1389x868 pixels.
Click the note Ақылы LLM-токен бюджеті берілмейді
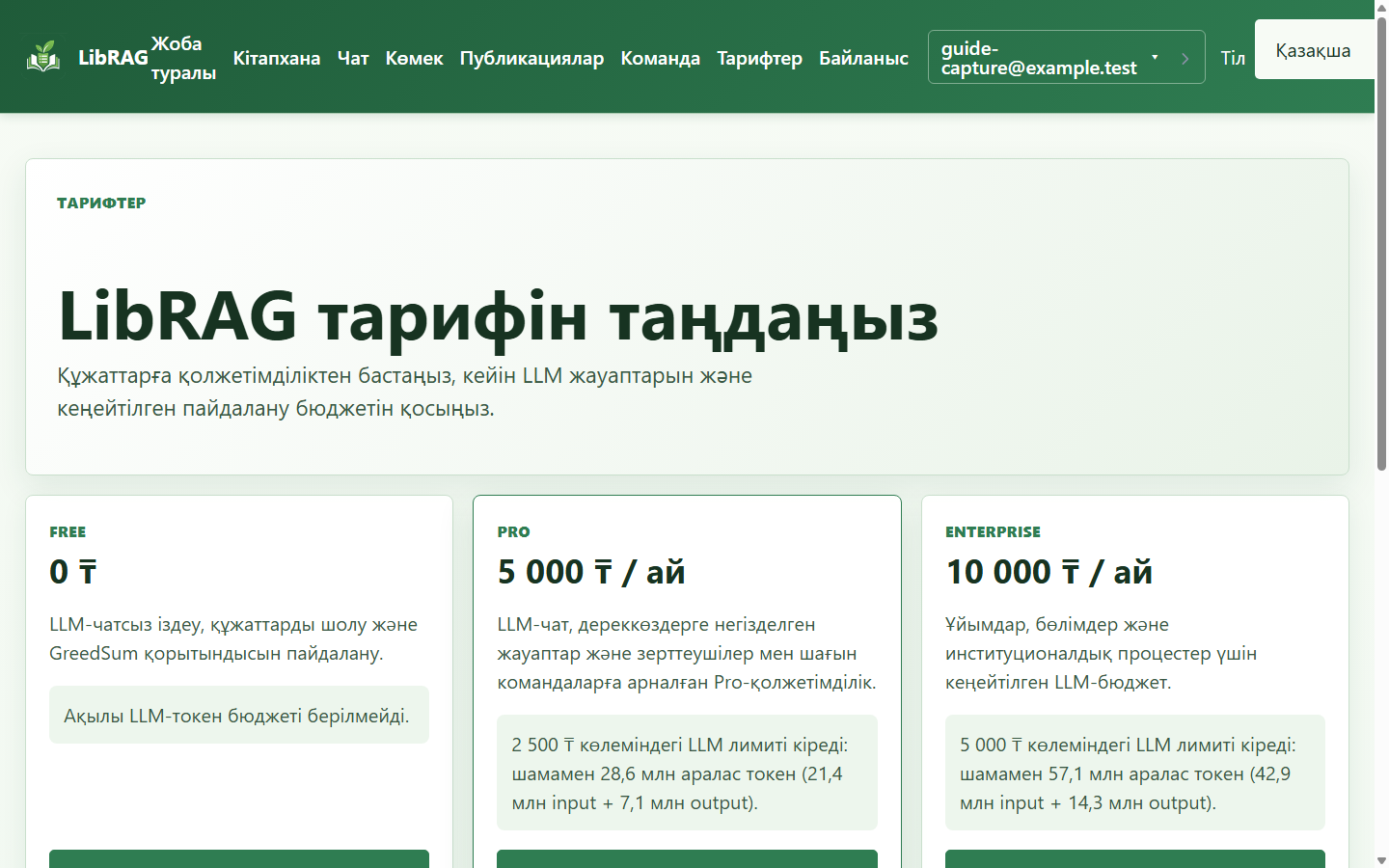239,715
